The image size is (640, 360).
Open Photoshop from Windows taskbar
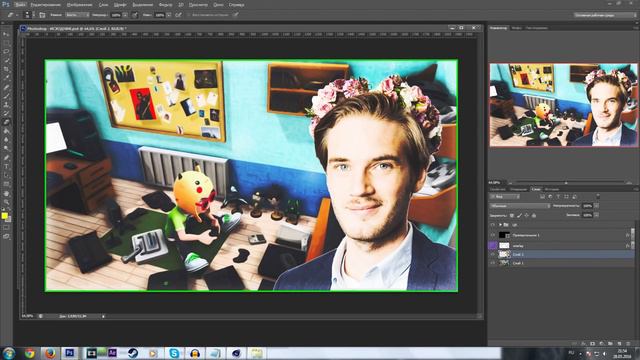click(x=70, y=353)
